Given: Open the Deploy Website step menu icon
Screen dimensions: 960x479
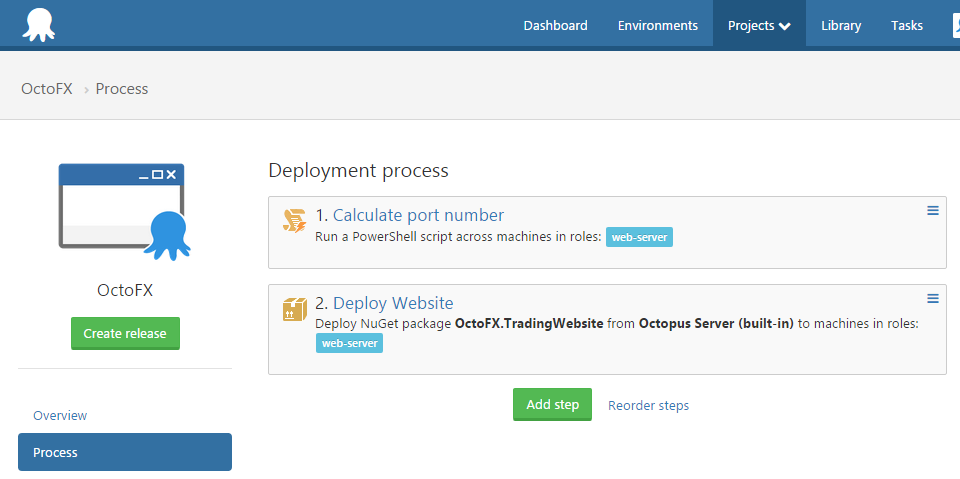Looking at the screenshot, I should click(x=932, y=298).
